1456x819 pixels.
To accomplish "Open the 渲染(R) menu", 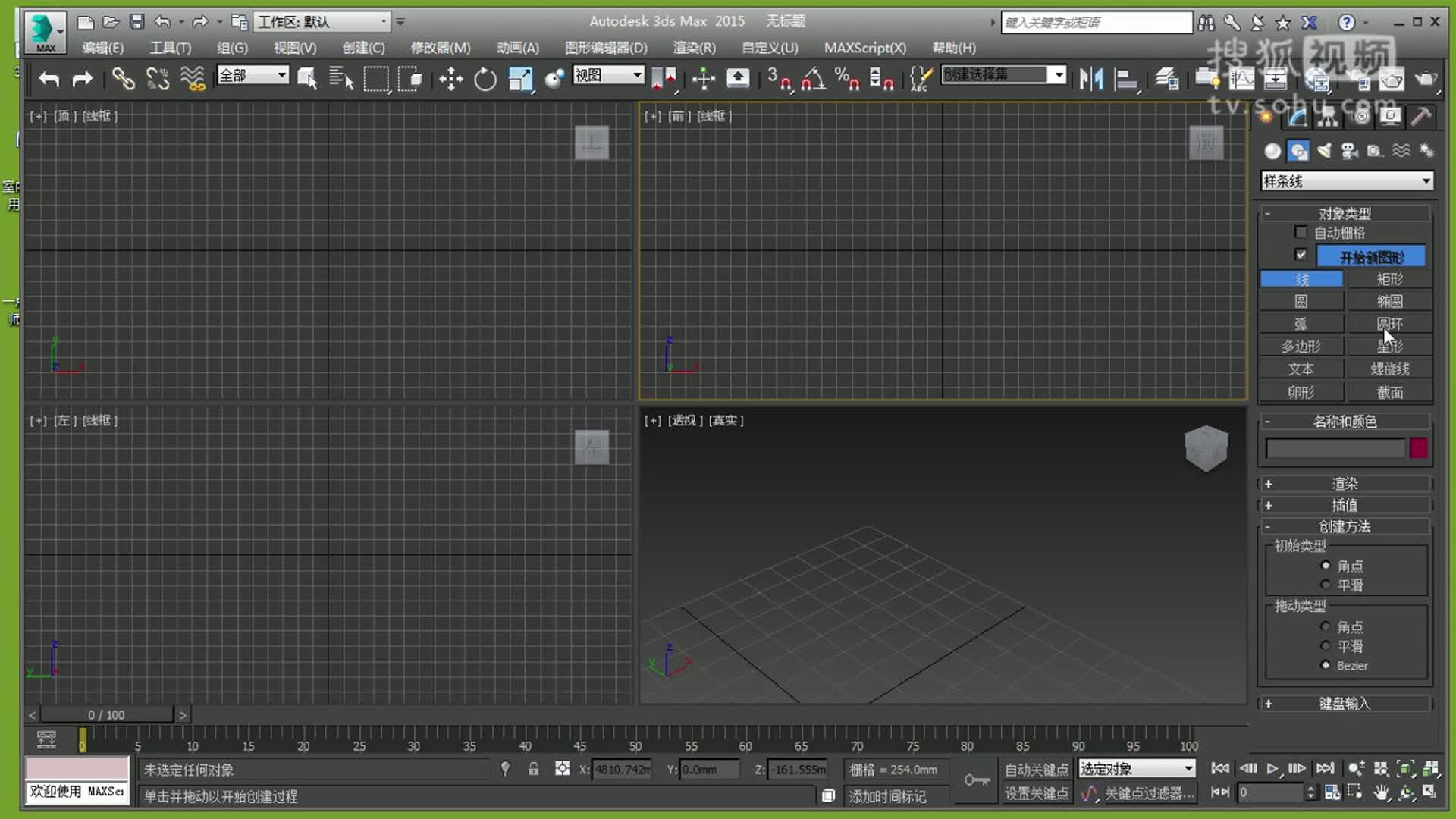I will tap(693, 48).
